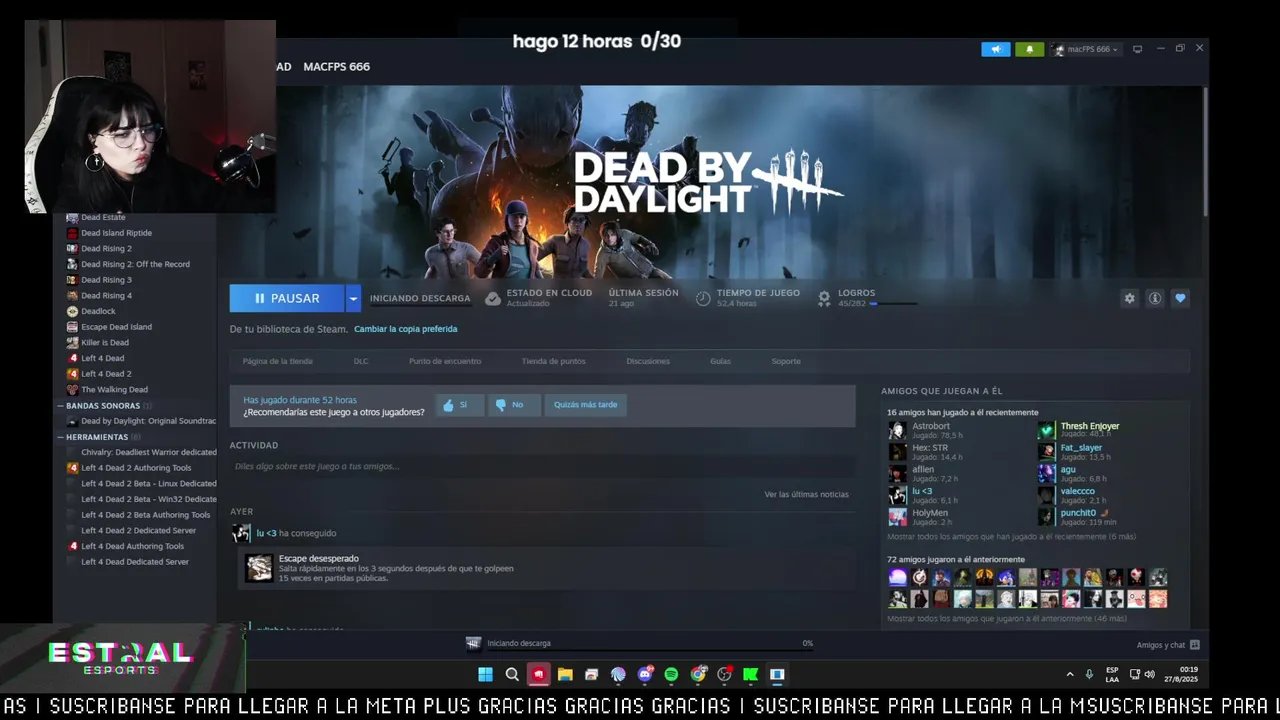Viewport: 1280px width, 720px height.
Task: Click first avatar in 72 amigos grid
Action: (897, 577)
